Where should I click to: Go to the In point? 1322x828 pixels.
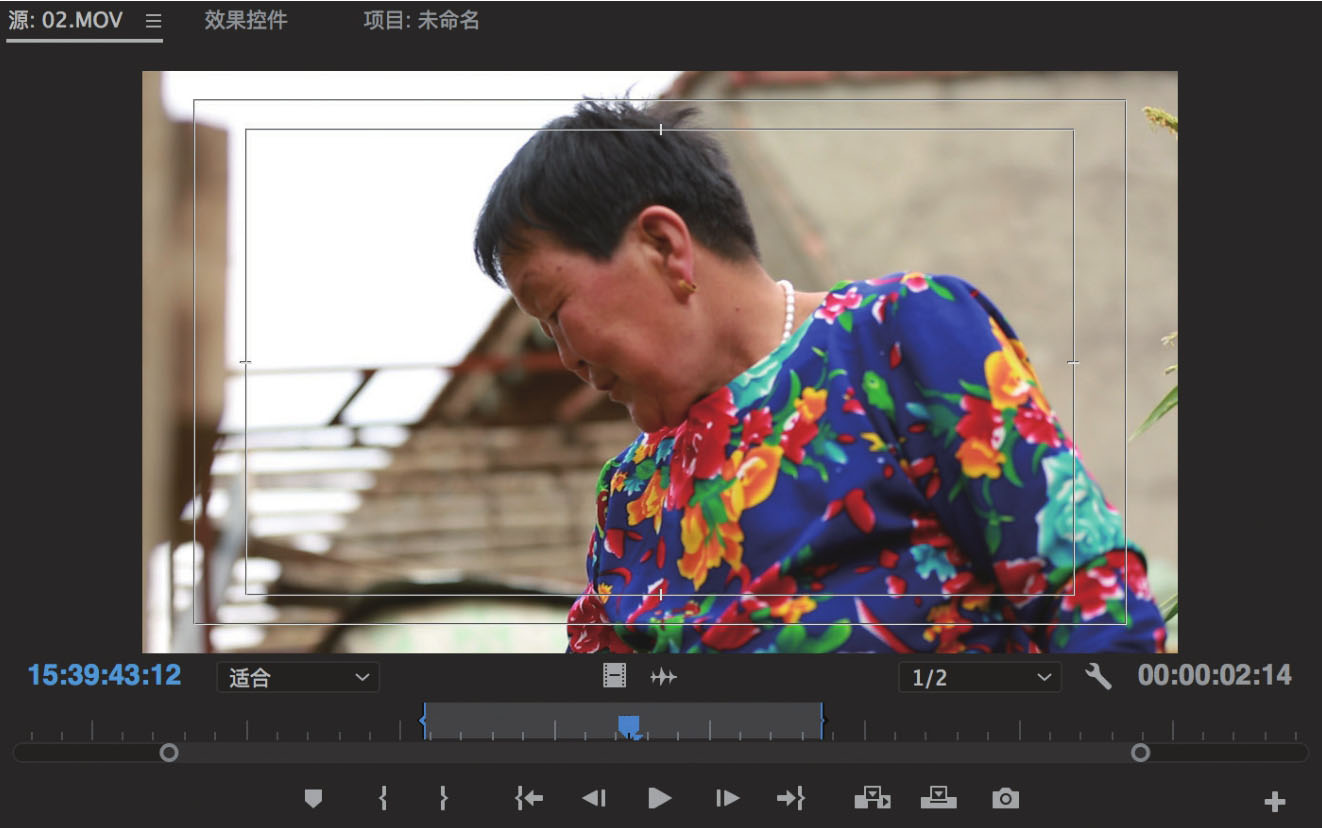pyautogui.click(x=529, y=798)
